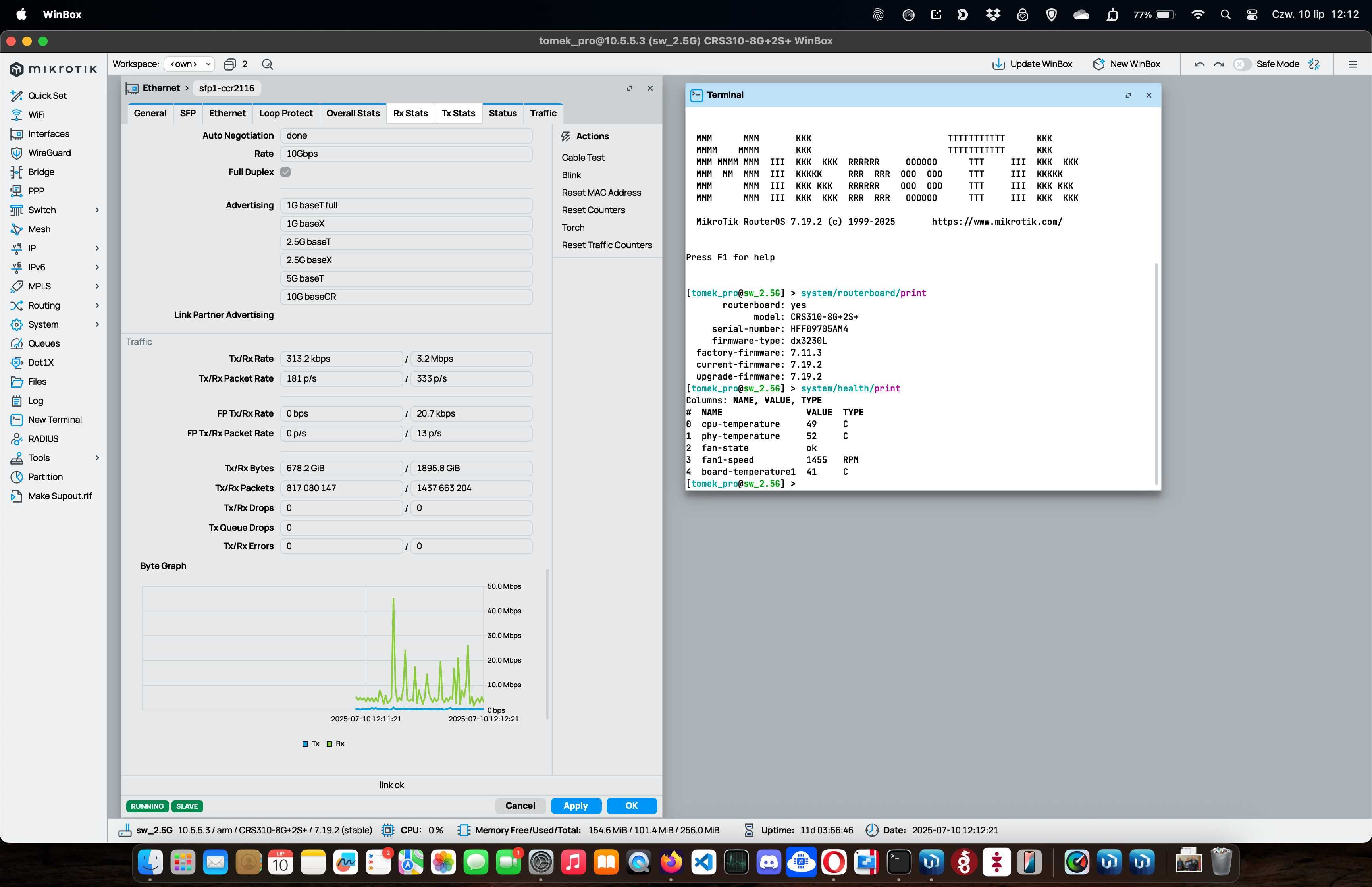Click the Blink action
Image resolution: width=1372 pixels, height=887 pixels.
[x=571, y=175]
